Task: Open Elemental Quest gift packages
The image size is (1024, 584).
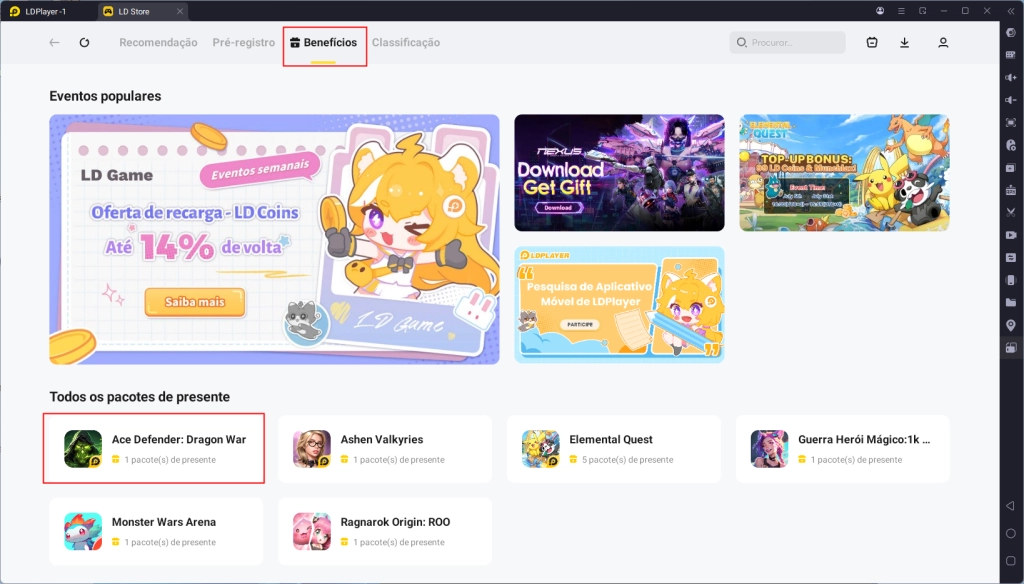Action: (x=613, y=449)
